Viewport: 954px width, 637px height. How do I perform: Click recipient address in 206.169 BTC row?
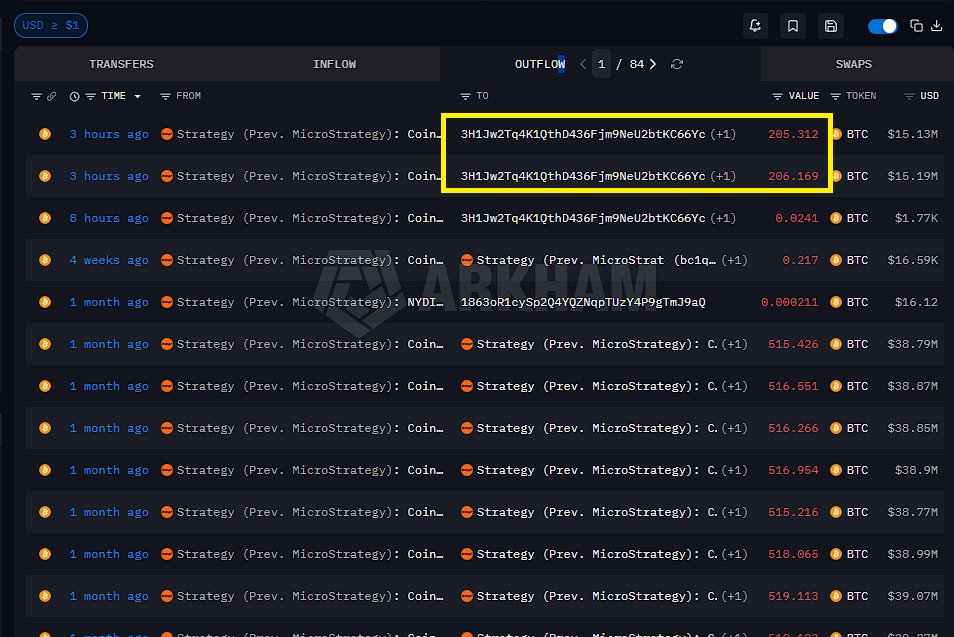click(583, 176)
